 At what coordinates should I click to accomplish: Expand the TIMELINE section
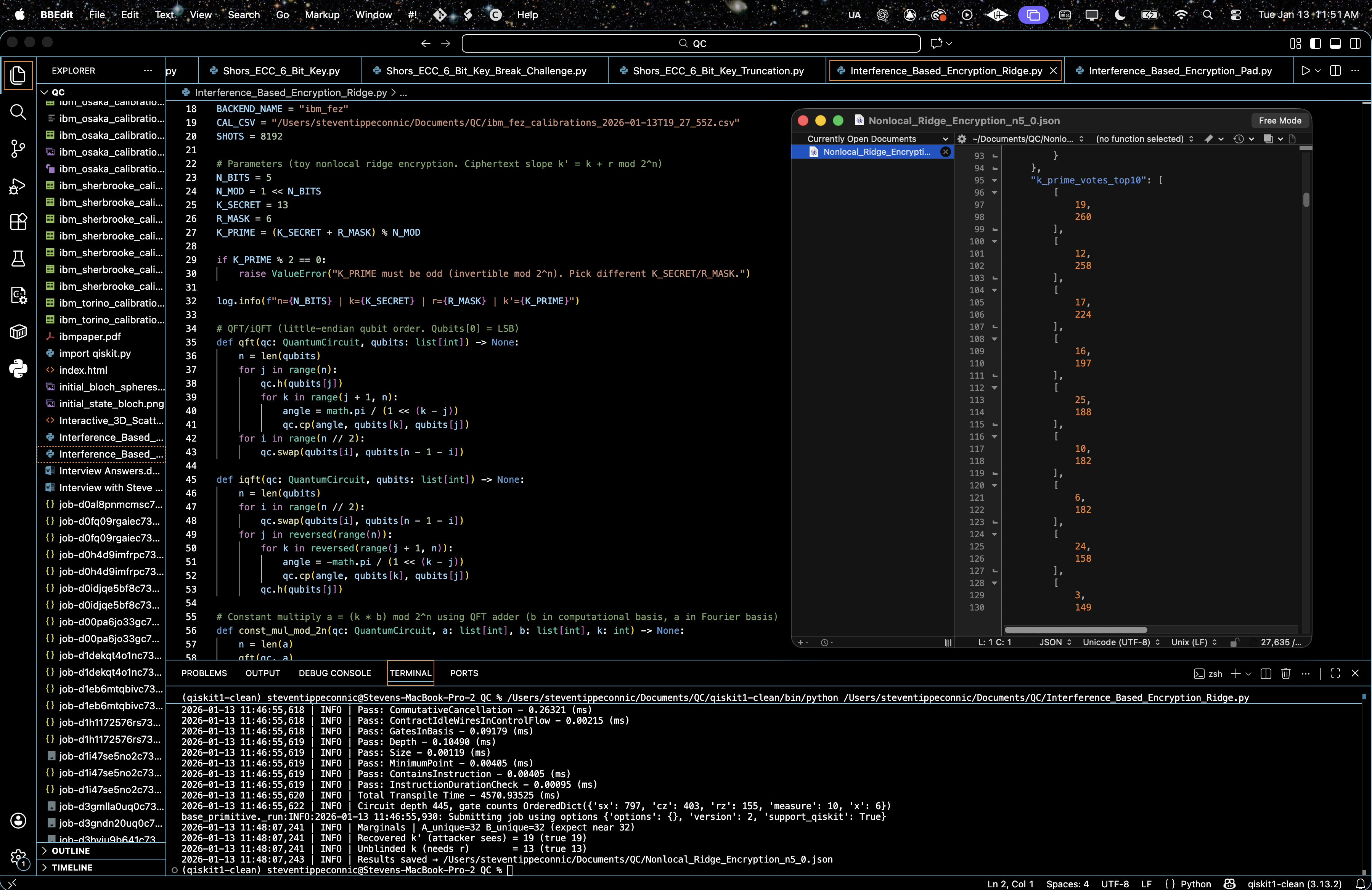tap(71, 867)
